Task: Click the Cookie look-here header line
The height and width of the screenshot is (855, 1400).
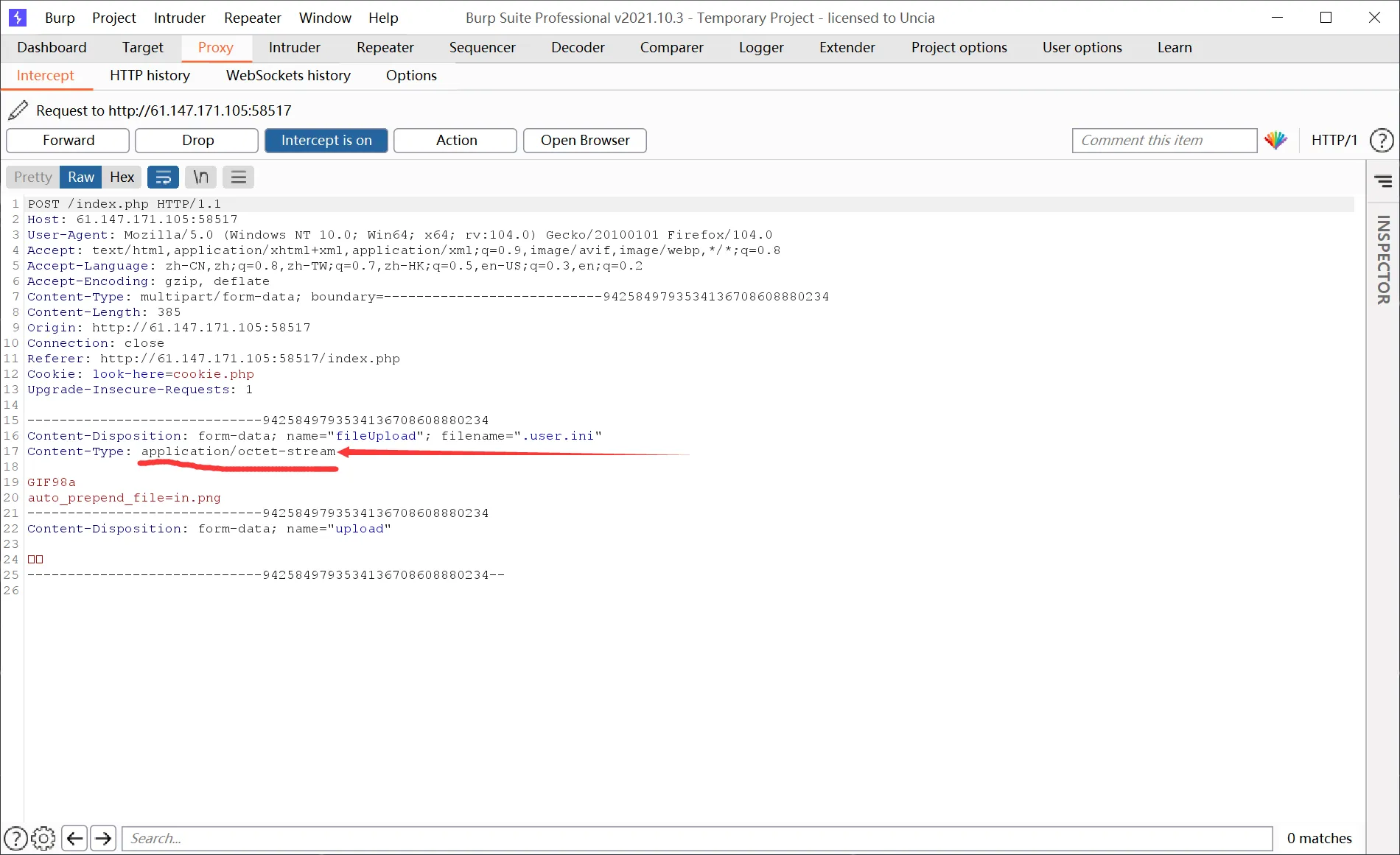Action: pyautogui.click(x=141, y=374)
